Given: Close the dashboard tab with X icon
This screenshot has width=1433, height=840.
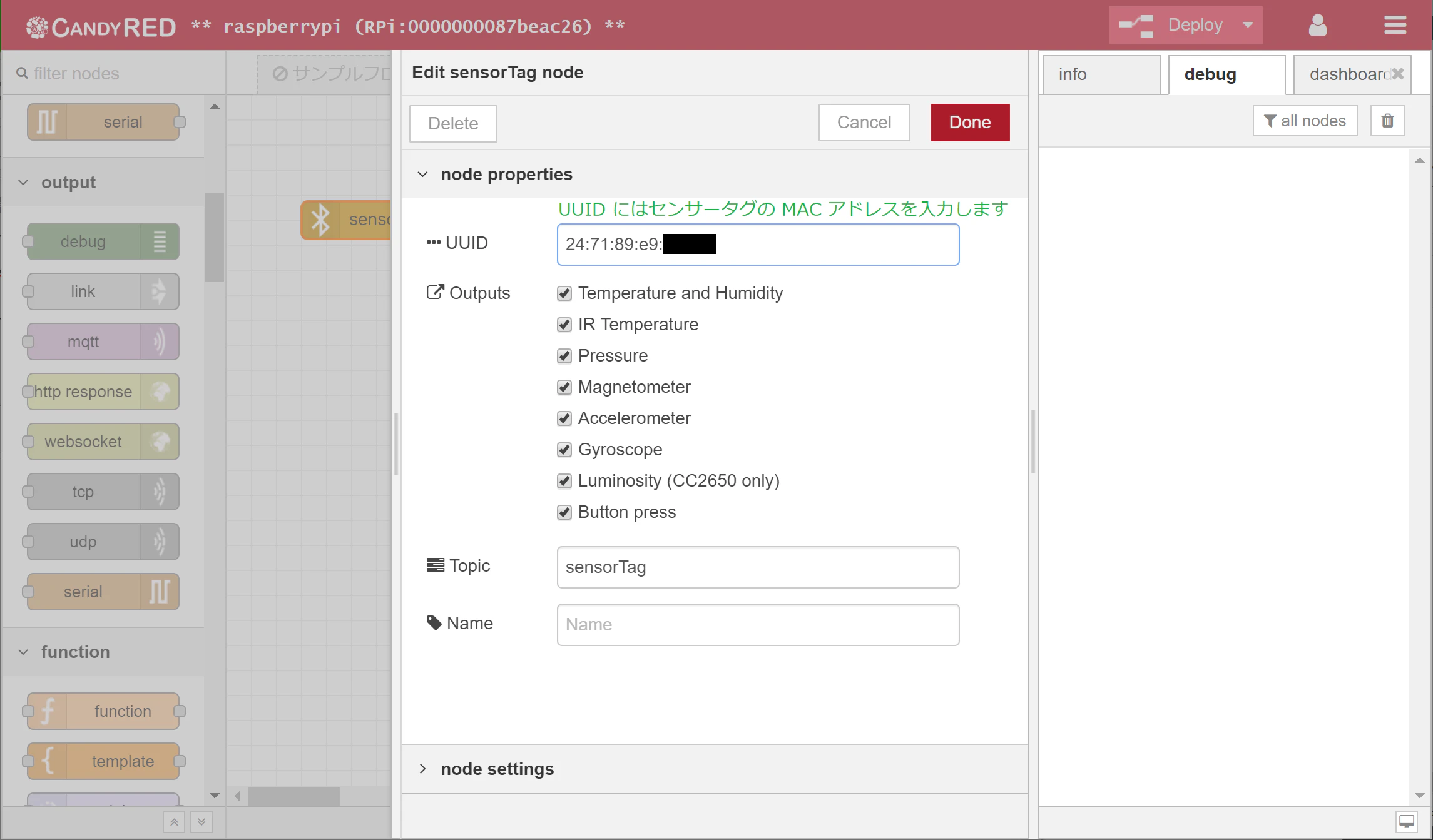Looking at the screenshot, I should click(1398, 74).
